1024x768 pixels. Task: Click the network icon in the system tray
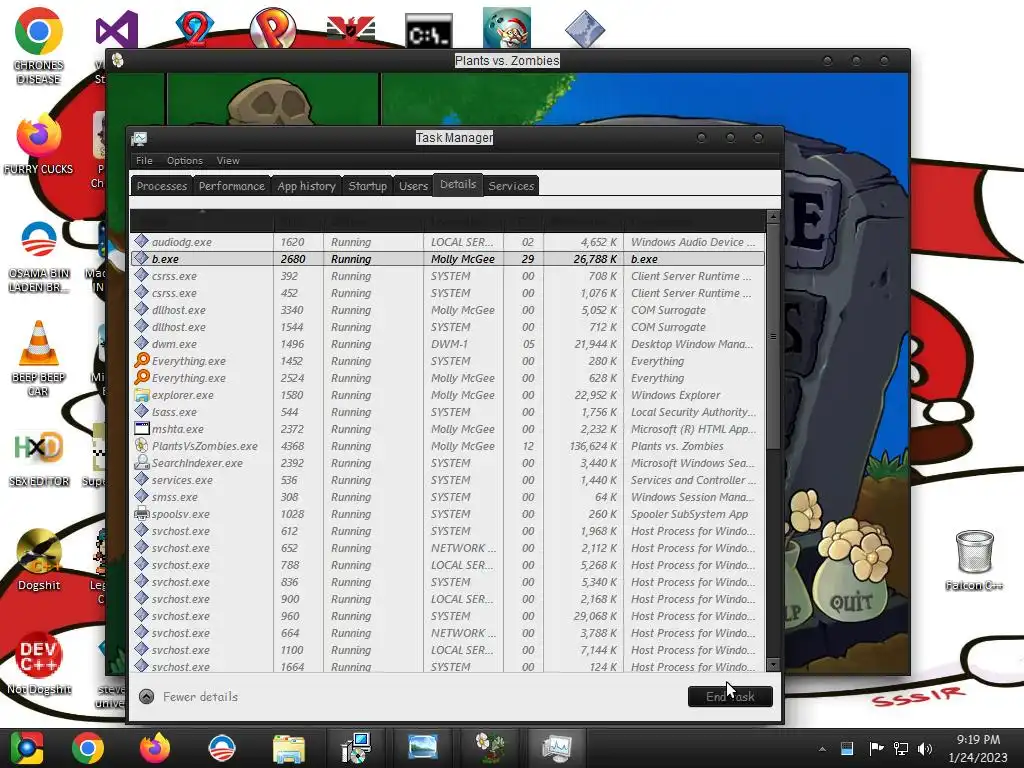(901, 748)
